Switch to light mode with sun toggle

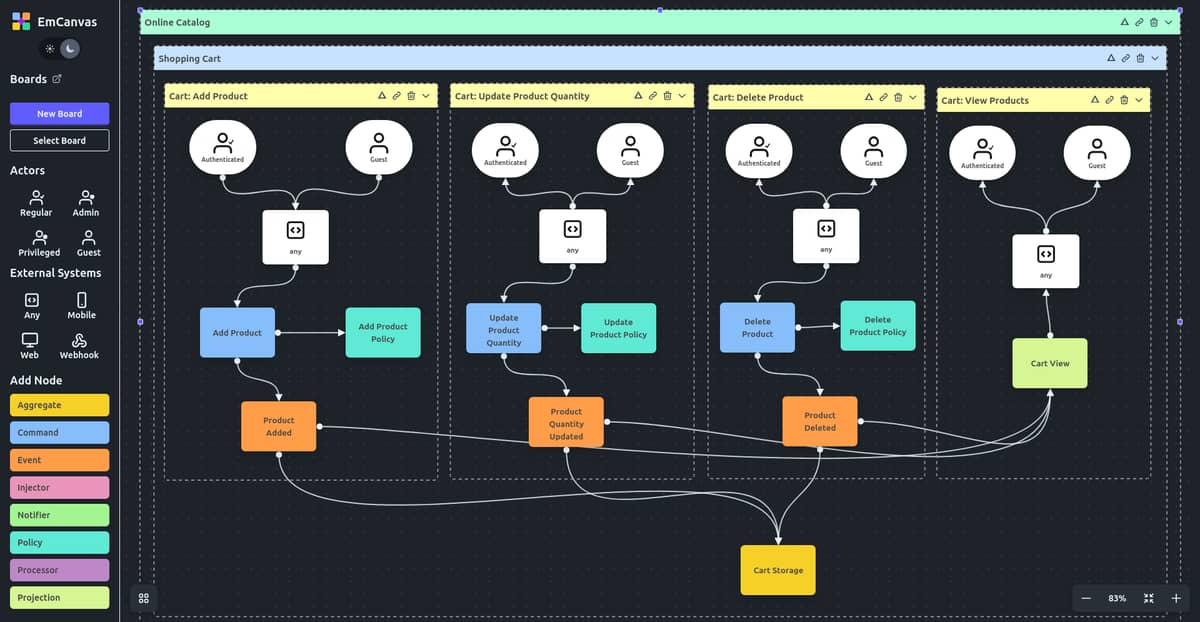pyautogui.click(x=50, y=48)
